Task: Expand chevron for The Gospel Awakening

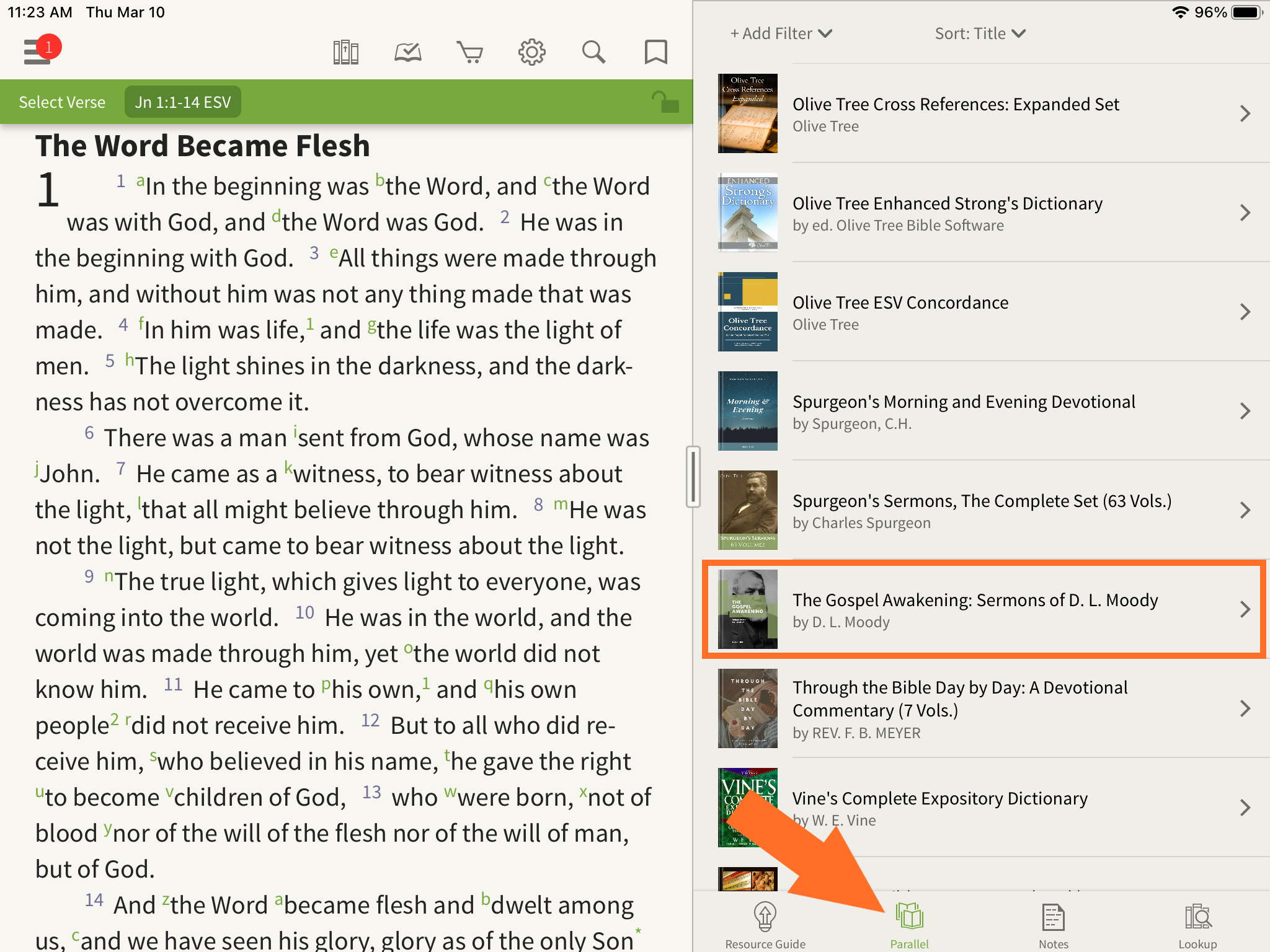Action: pyautogui.click(x=1245, y=609)
